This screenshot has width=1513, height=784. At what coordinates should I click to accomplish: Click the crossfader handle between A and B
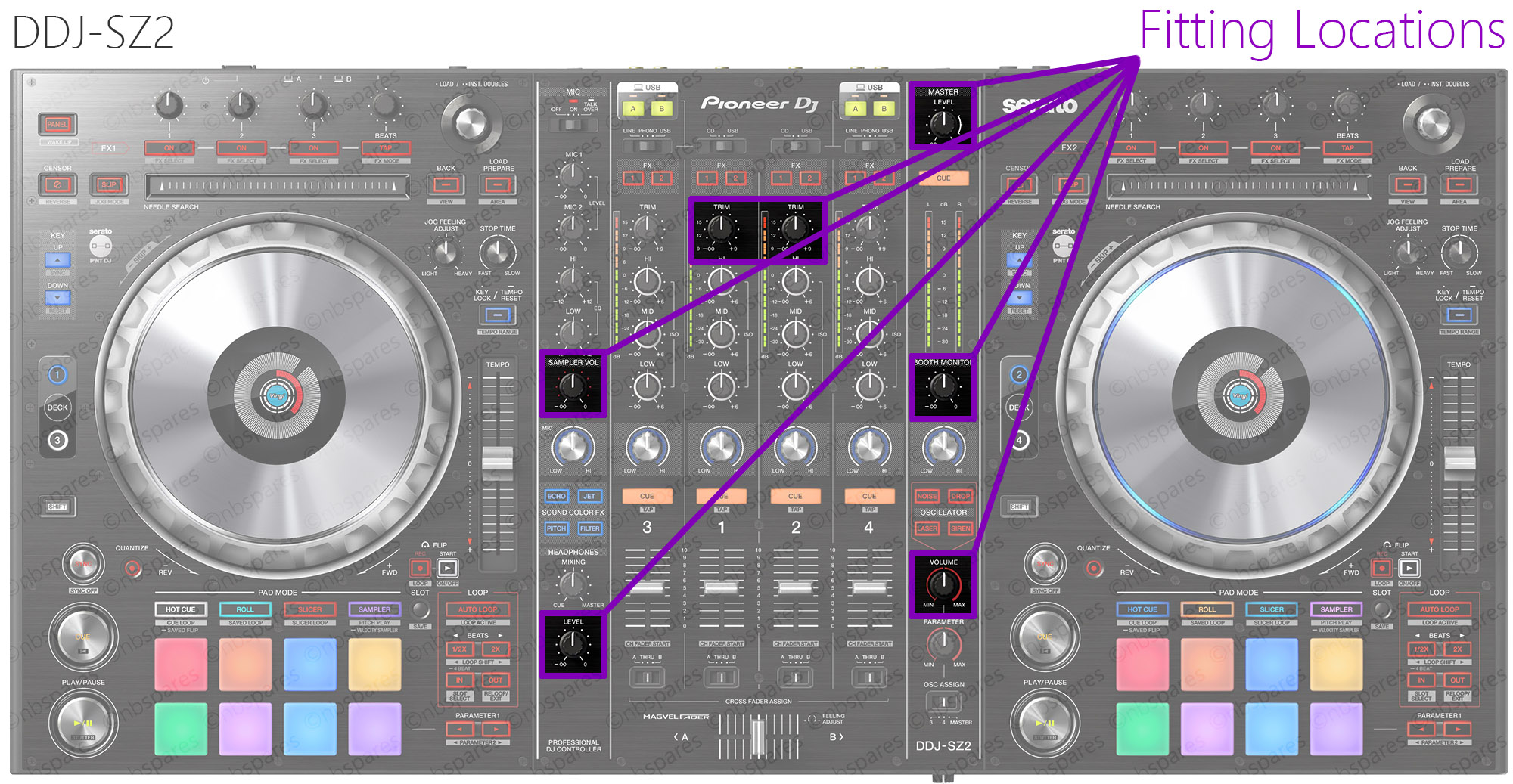click(x=758, y=736)
